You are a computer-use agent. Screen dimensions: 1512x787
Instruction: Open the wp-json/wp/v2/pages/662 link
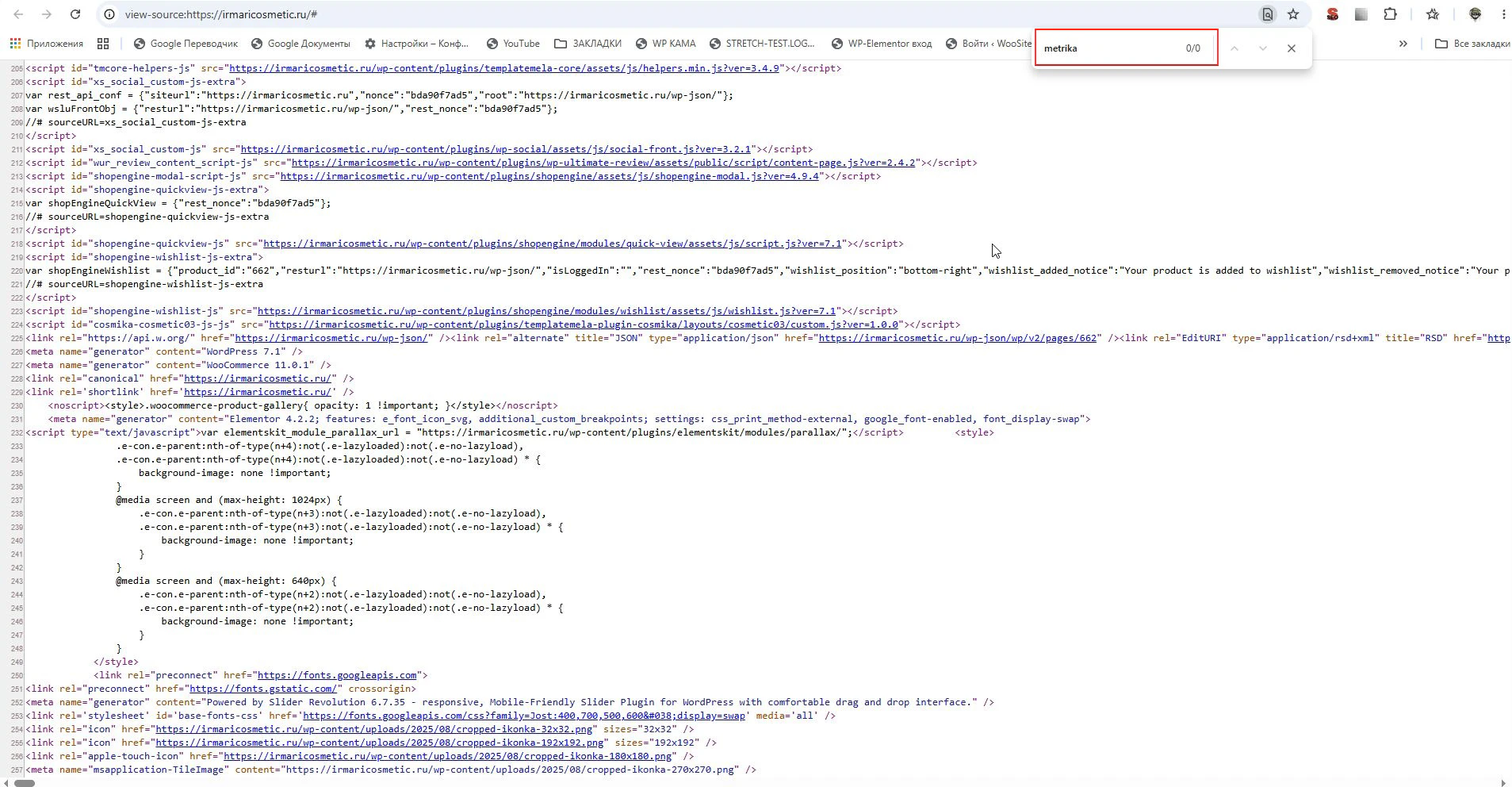pyautogui.click(x=958, y=338)
